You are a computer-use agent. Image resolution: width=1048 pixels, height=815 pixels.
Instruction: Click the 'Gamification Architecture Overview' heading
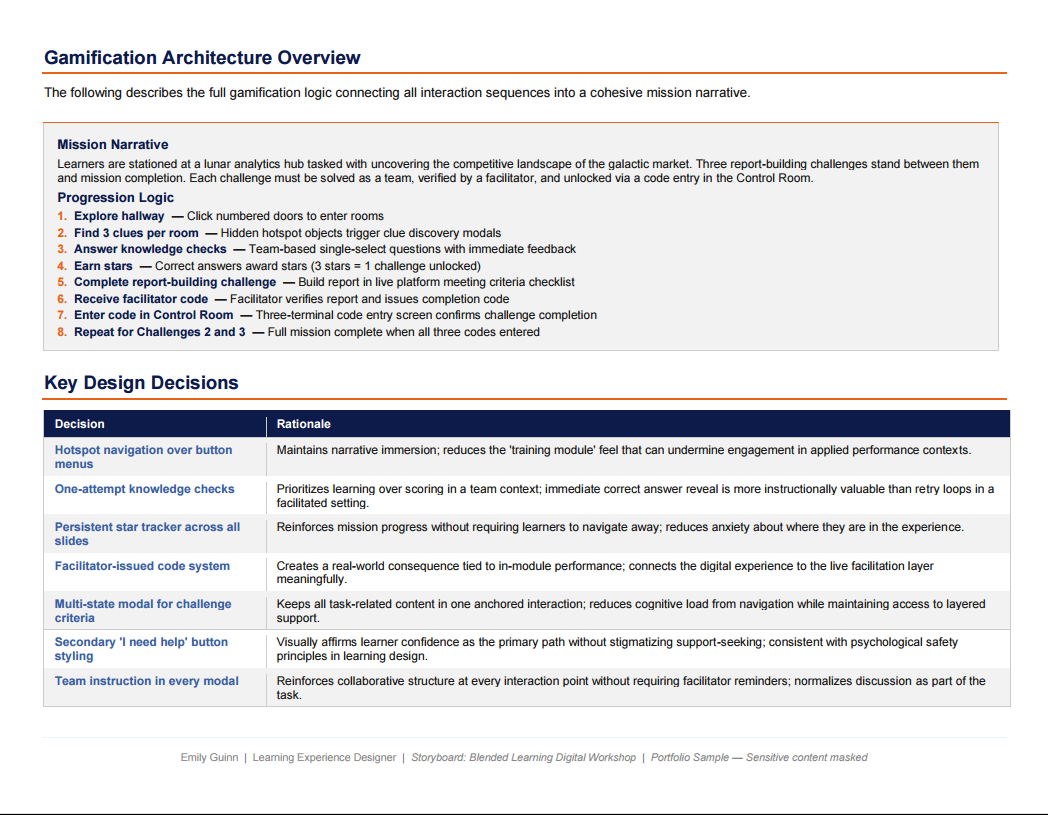tap(202, 58)
